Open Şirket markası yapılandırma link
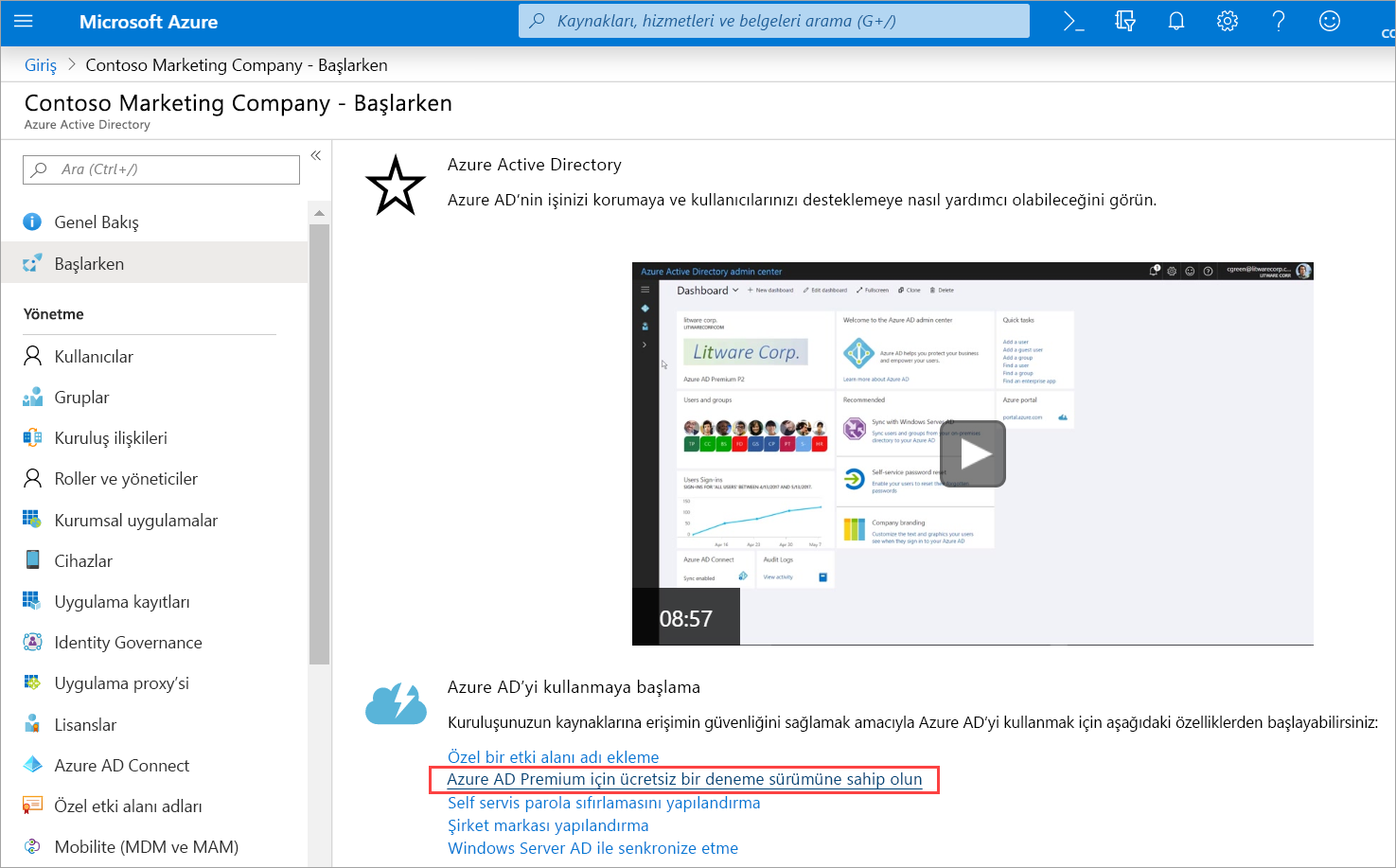 point(548,825)
